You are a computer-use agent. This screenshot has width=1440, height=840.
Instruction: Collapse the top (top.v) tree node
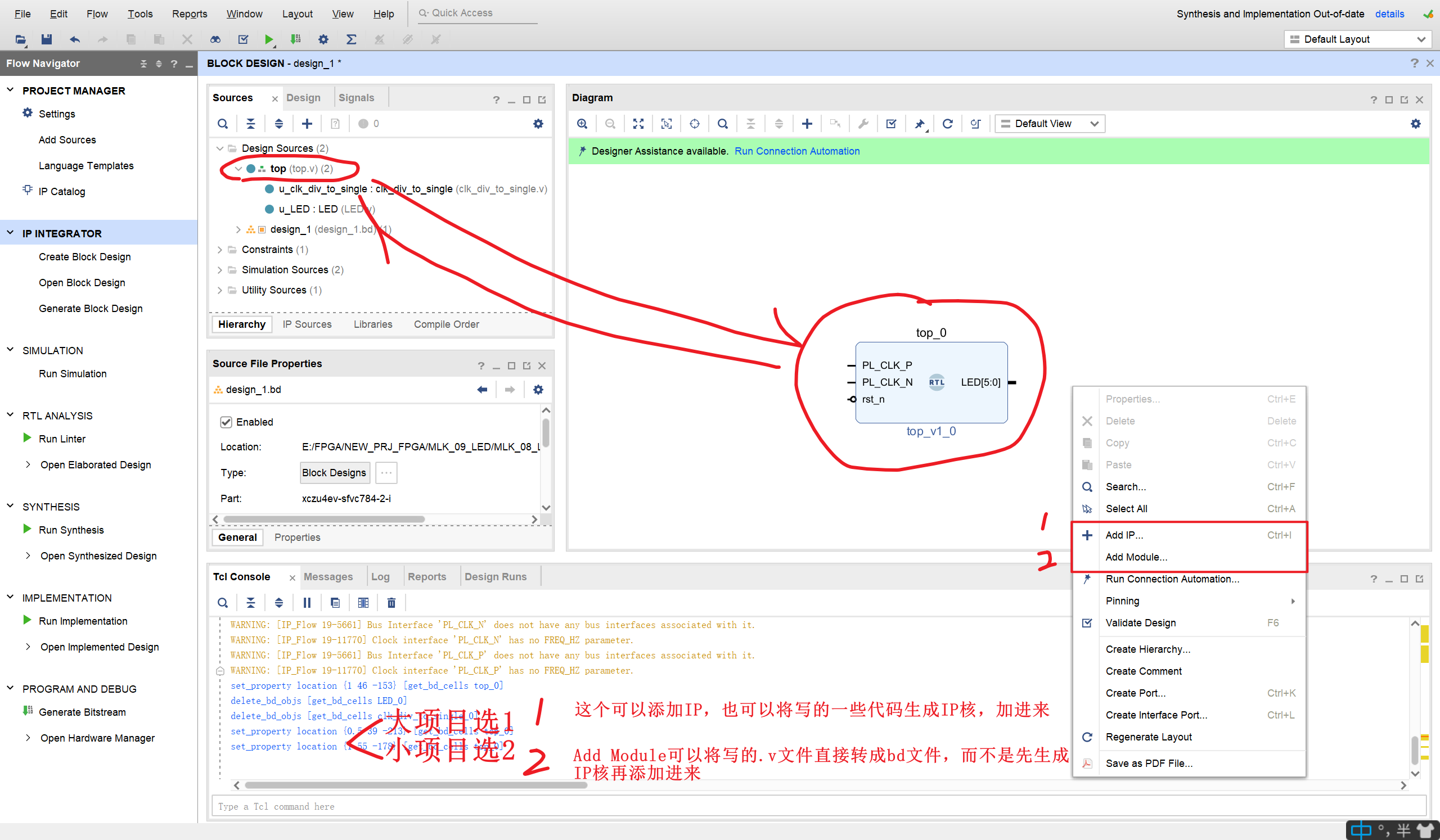click(238, 169)
